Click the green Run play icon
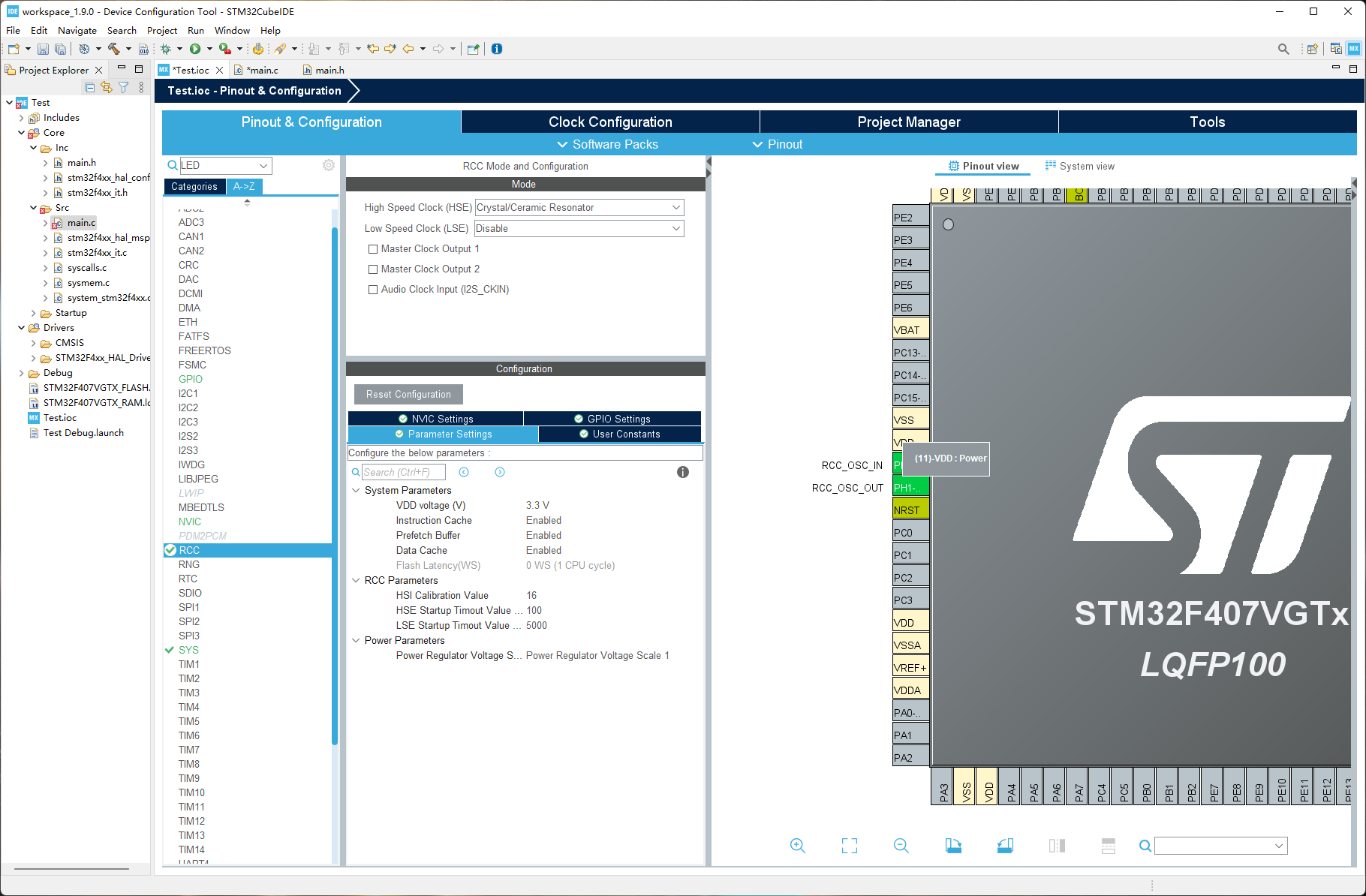Screen dimensions: 1366x896 [x=195, y=49]
